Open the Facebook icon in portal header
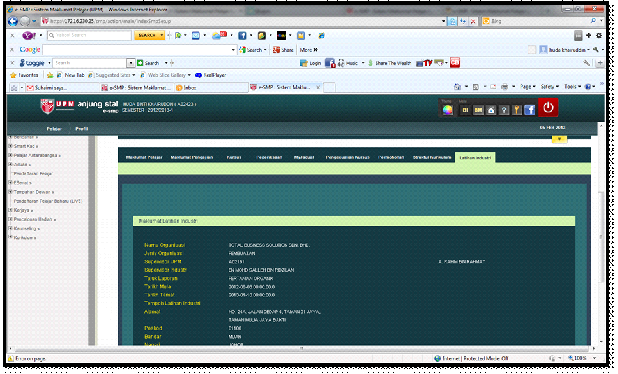Screen dimensions: 618x374 [x=530, y=110]
